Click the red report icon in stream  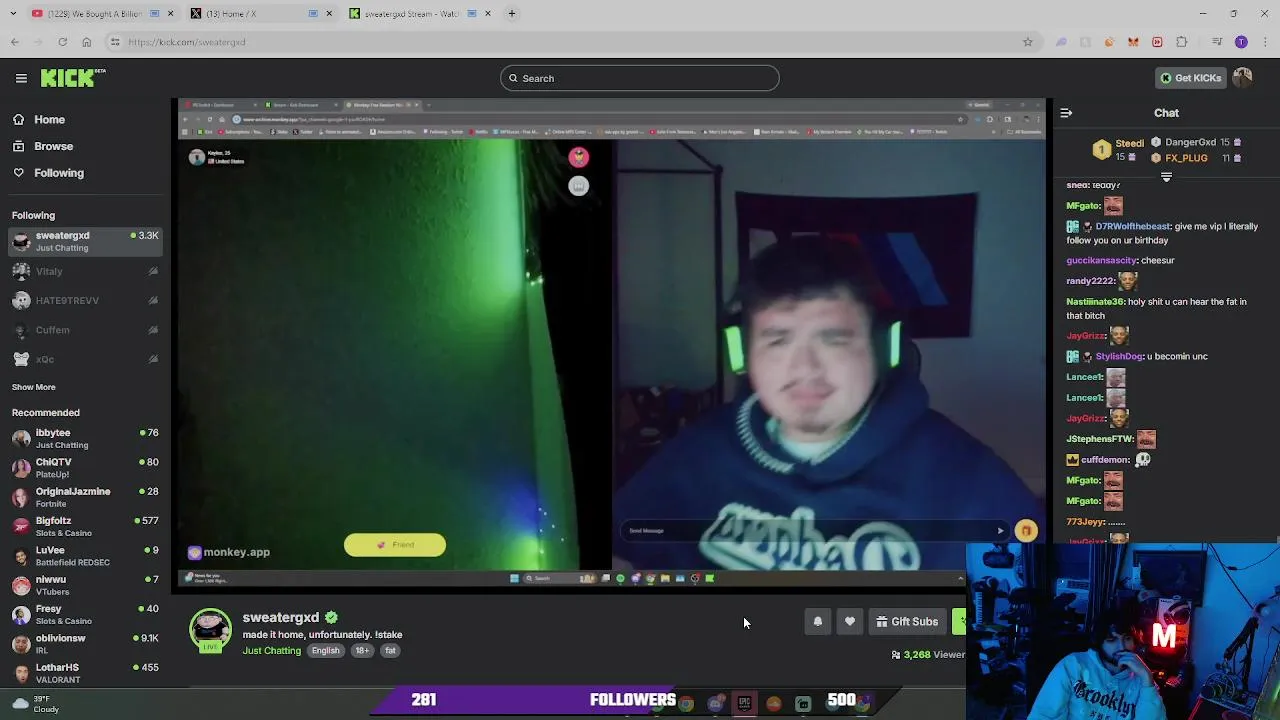579,157
